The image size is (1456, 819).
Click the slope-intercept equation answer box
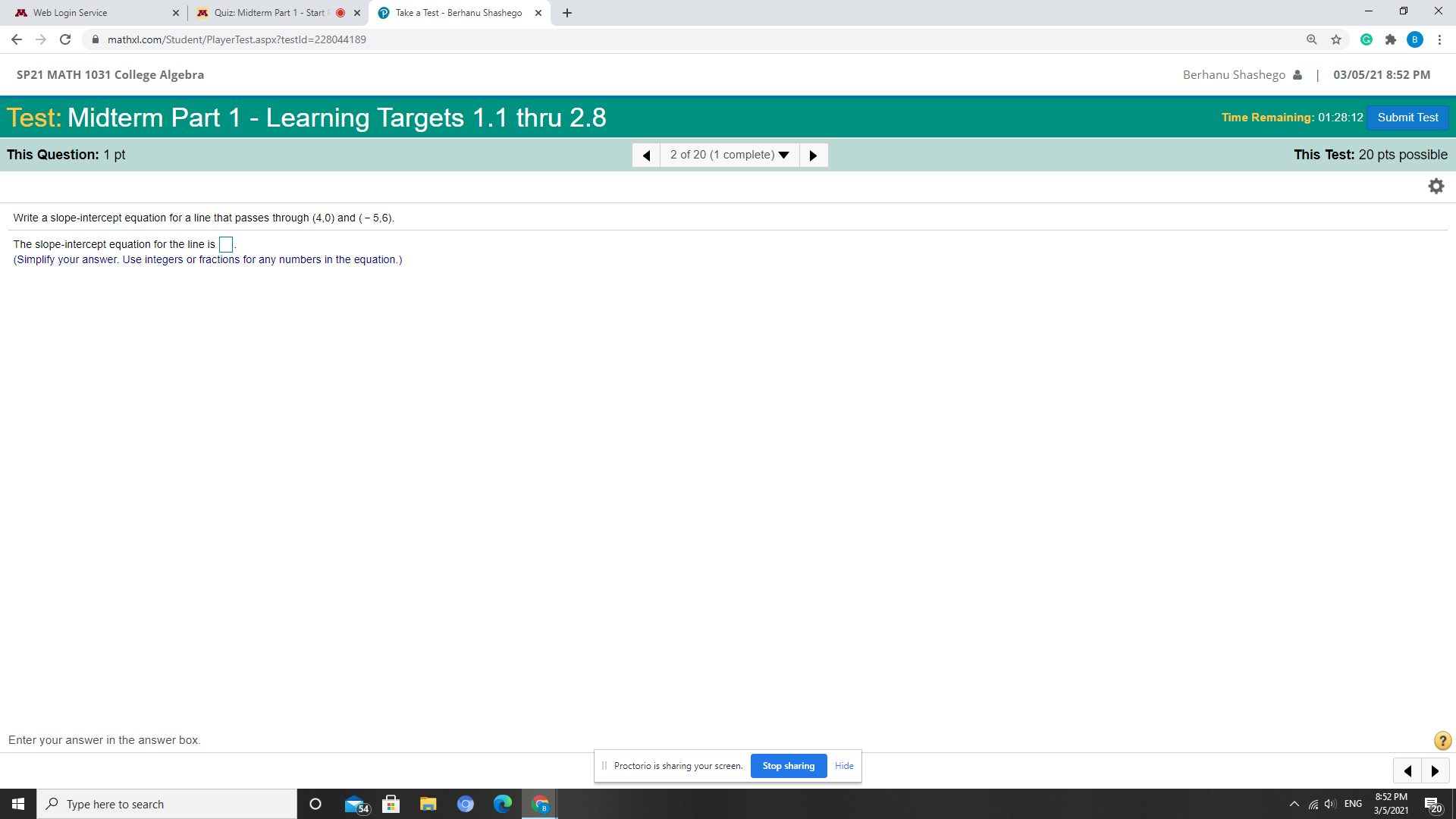click(225, 244)
